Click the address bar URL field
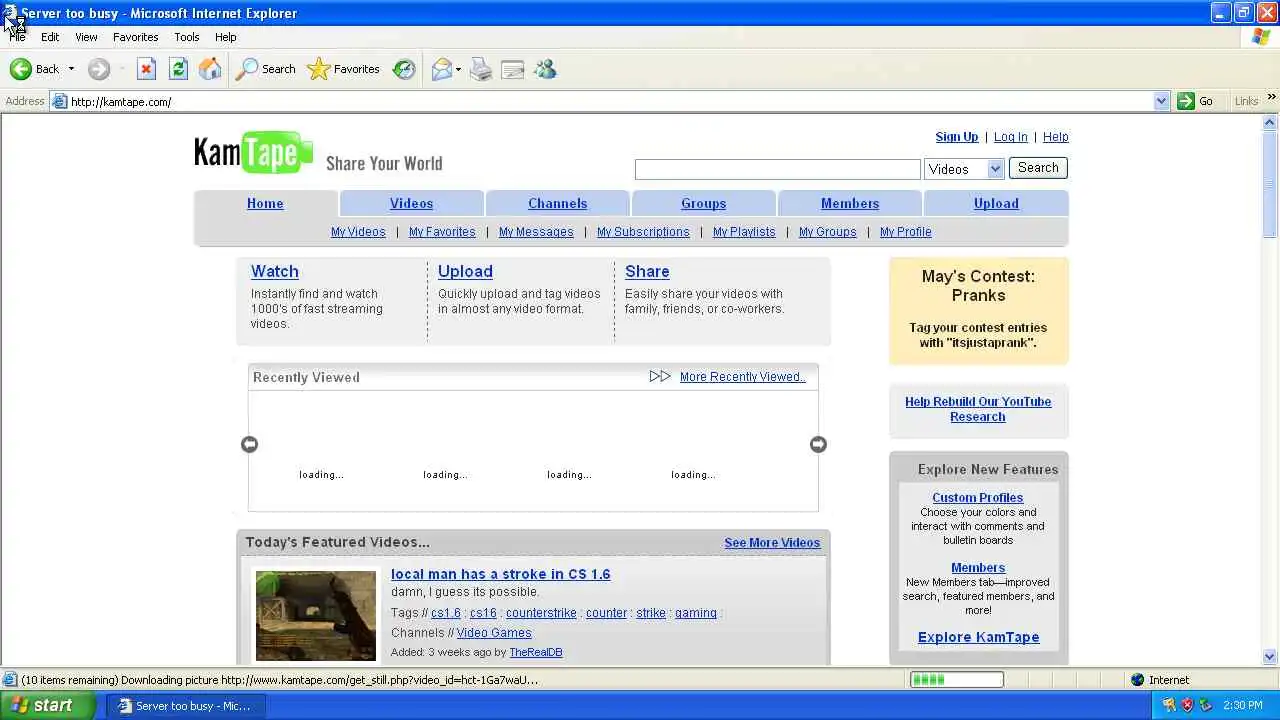 [x=608, y=101]
